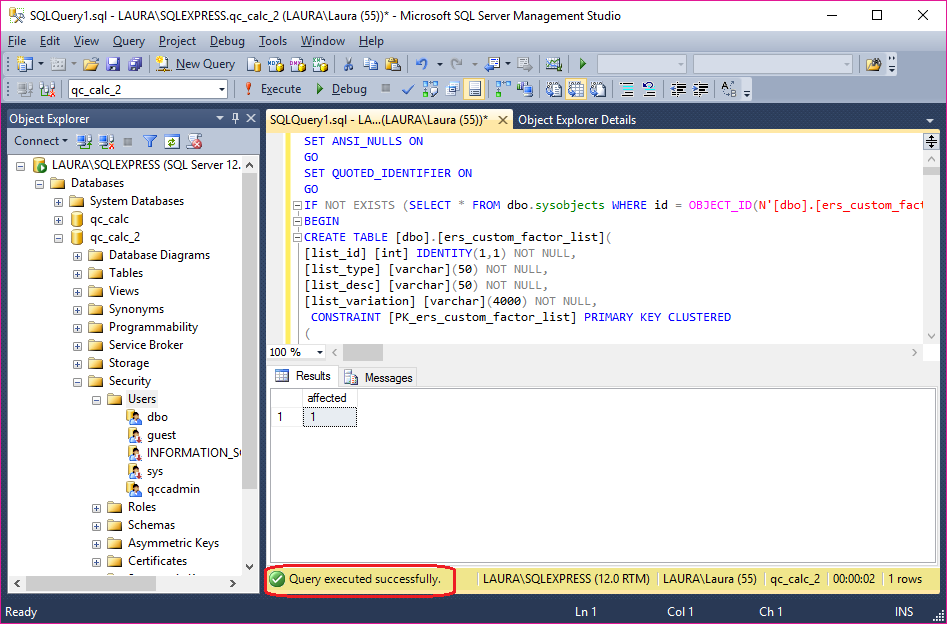
Task: Click the Copy icon in the toolbar
Action: [x=370, y=64]
